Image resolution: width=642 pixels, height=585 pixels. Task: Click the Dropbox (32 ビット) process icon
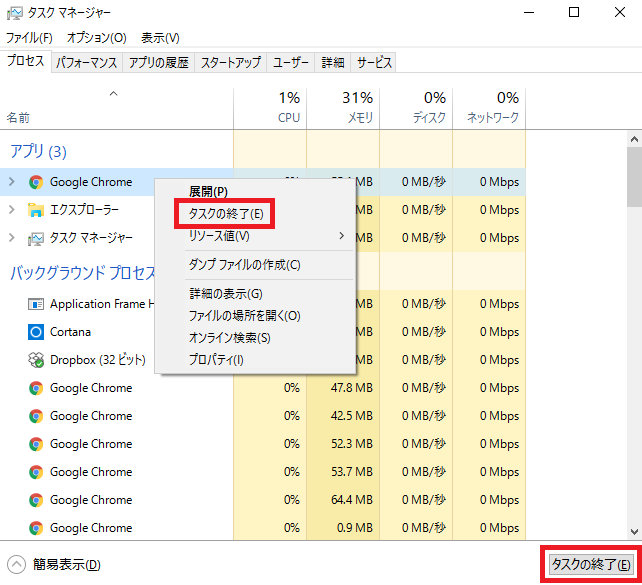click(35, 360)
